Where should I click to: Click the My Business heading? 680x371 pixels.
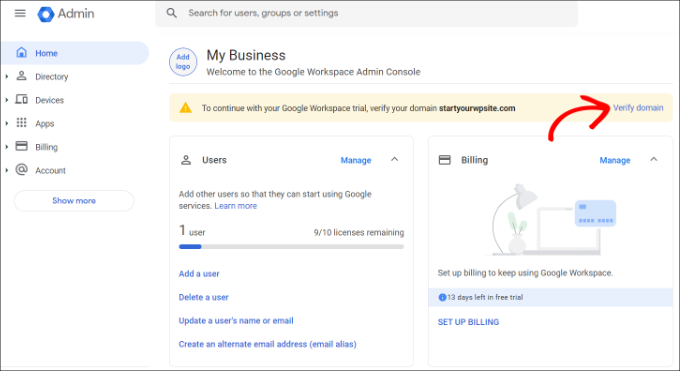click(x=246, y=55)
